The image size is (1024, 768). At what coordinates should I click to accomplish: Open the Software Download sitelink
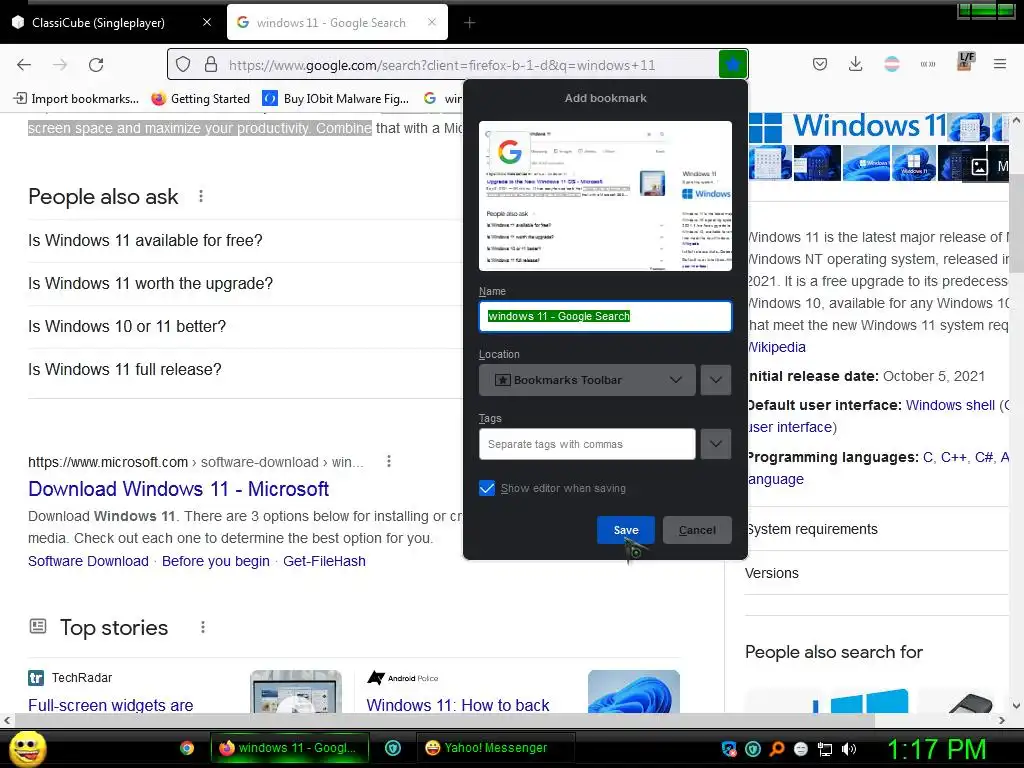pyautogui.click(x=88, y=561)
